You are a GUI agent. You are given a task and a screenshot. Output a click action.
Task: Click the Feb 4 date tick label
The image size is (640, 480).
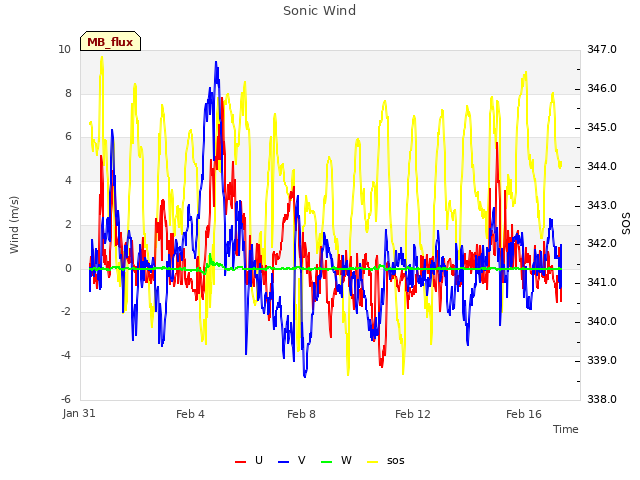point(190,414)
